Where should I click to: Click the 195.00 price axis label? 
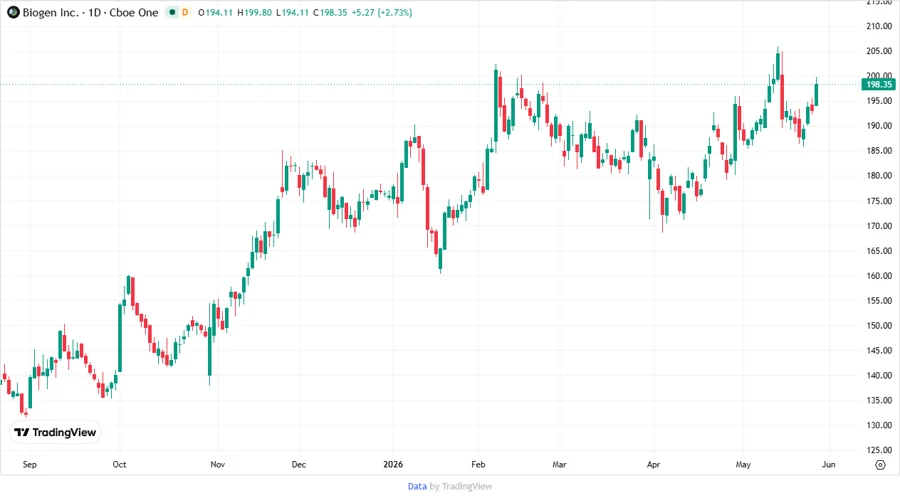[x=879, y=101]
